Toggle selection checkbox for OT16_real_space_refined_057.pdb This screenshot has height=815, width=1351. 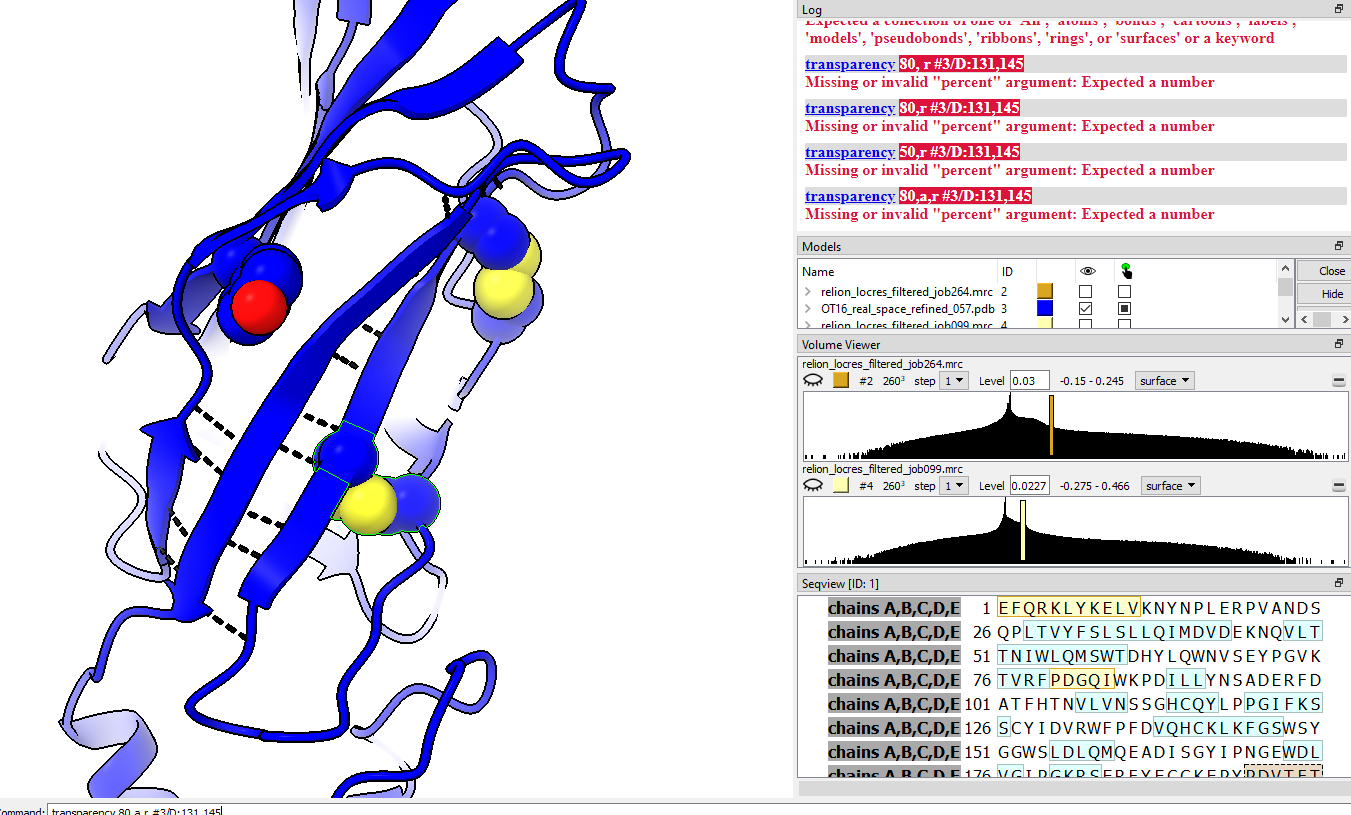pos(1125,309)
